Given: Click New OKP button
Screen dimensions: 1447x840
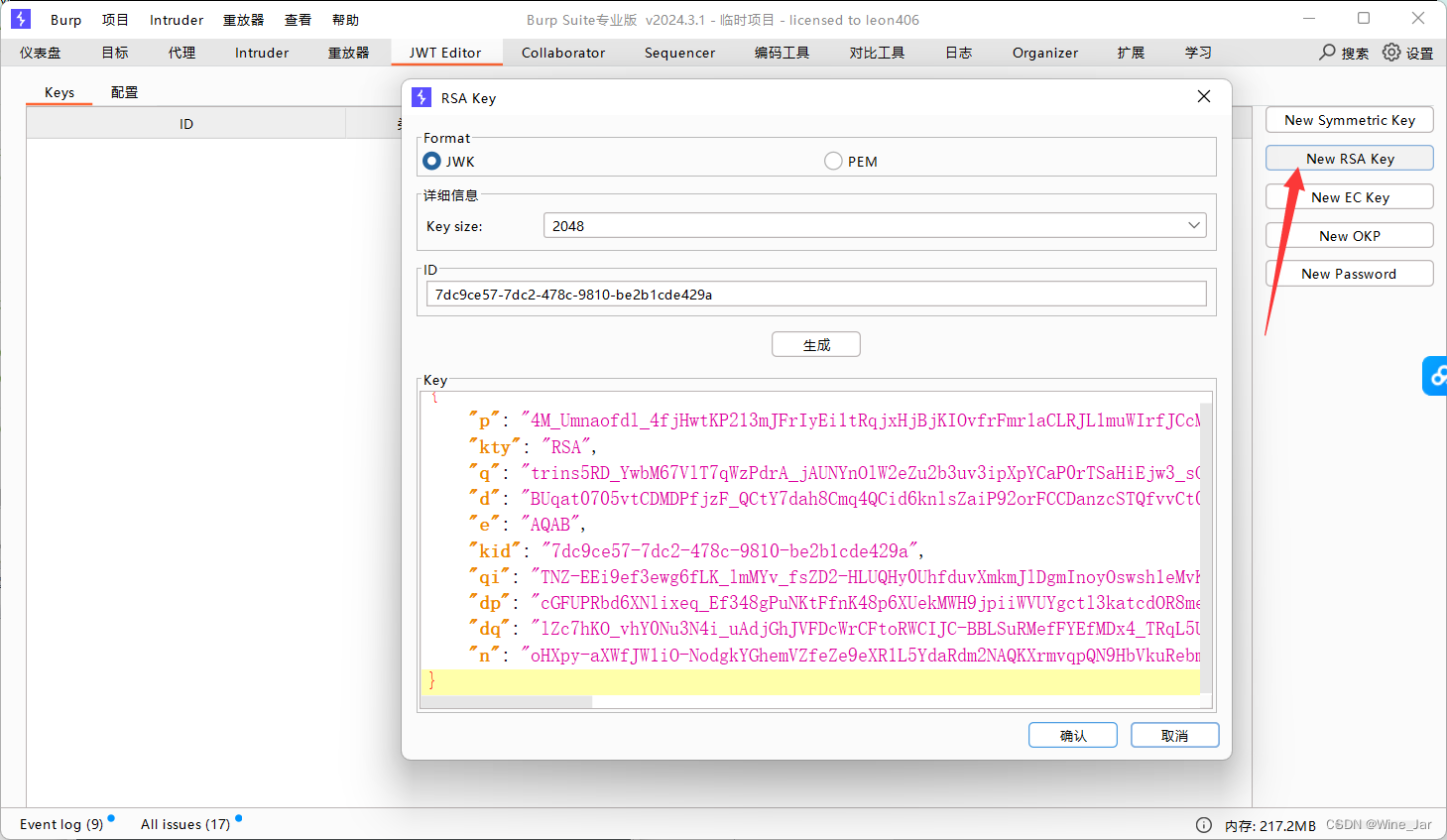Looking at the screenshot, I should [x=1350, y=236].
